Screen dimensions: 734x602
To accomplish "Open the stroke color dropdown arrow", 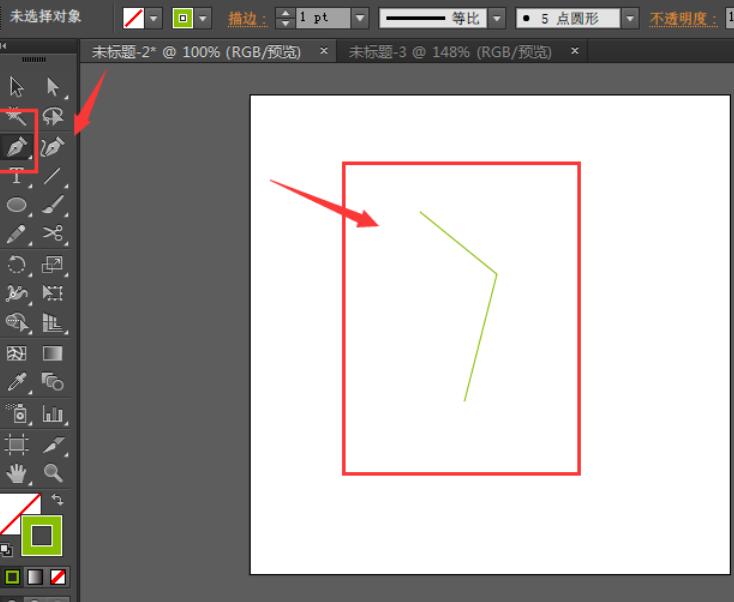I will (x=203, y=19).
